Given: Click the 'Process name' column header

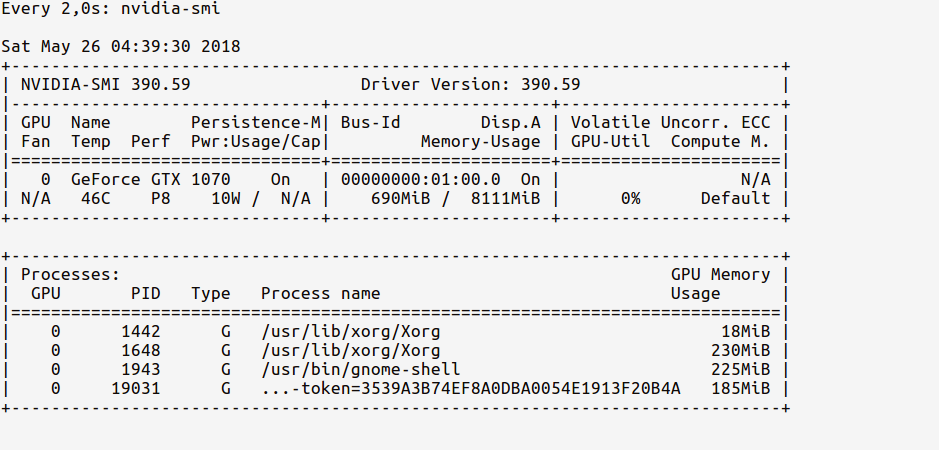Looking at the screenshot, I should [x=320, y=294].
